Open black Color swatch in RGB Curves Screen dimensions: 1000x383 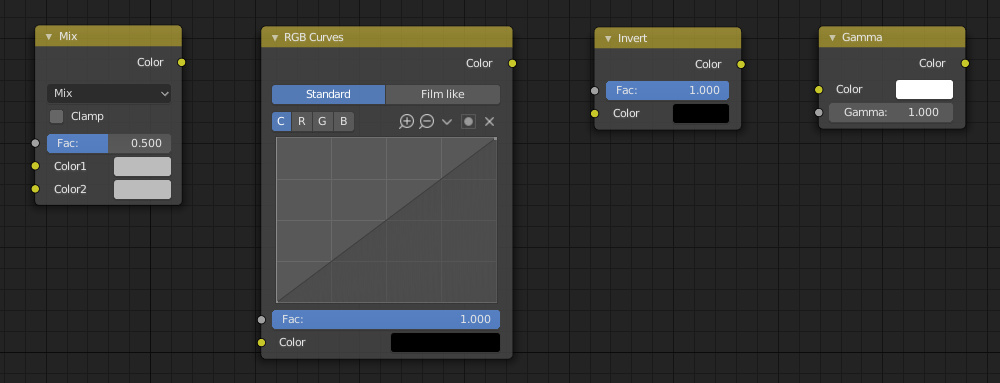point(445,342)
